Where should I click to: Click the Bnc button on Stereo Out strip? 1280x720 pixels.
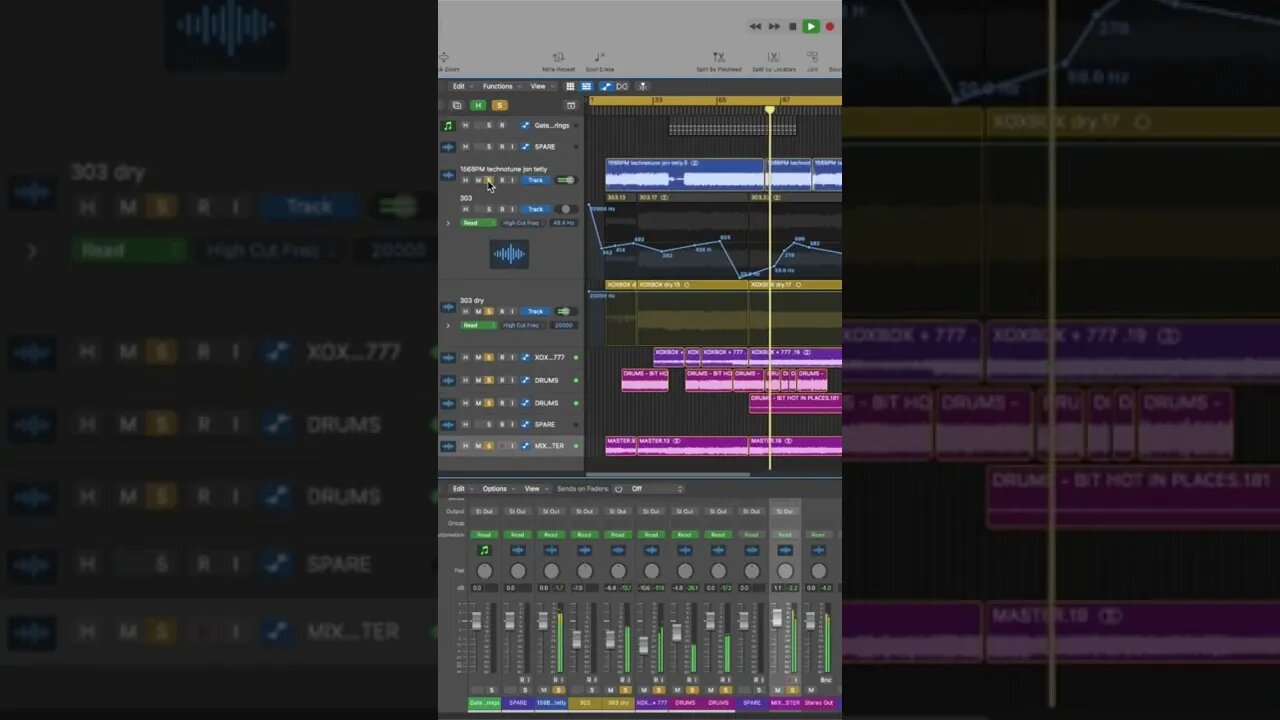click(x=826, y=680)
